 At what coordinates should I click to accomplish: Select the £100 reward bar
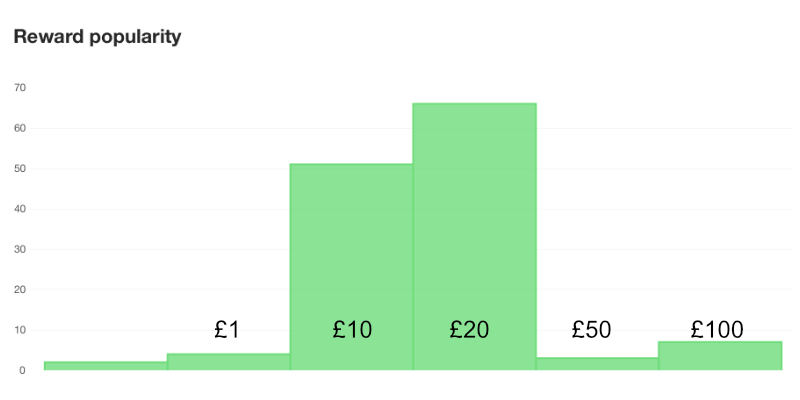[x=720, y=356]
